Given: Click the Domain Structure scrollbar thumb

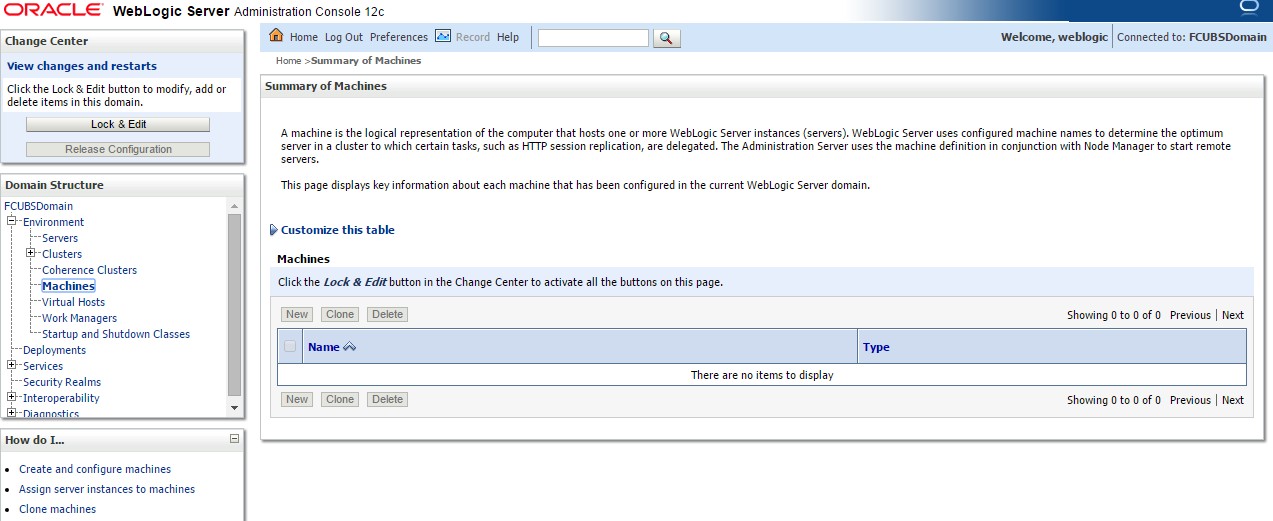Looking at the screenshot, I should 235,304.
